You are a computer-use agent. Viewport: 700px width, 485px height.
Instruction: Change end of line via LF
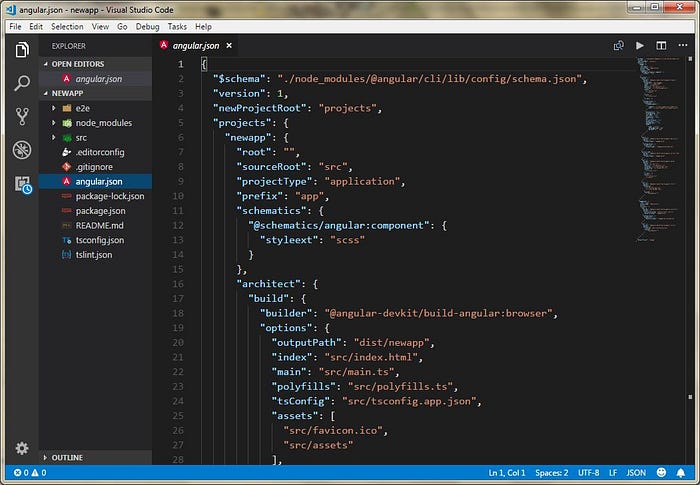pos(613,472)
